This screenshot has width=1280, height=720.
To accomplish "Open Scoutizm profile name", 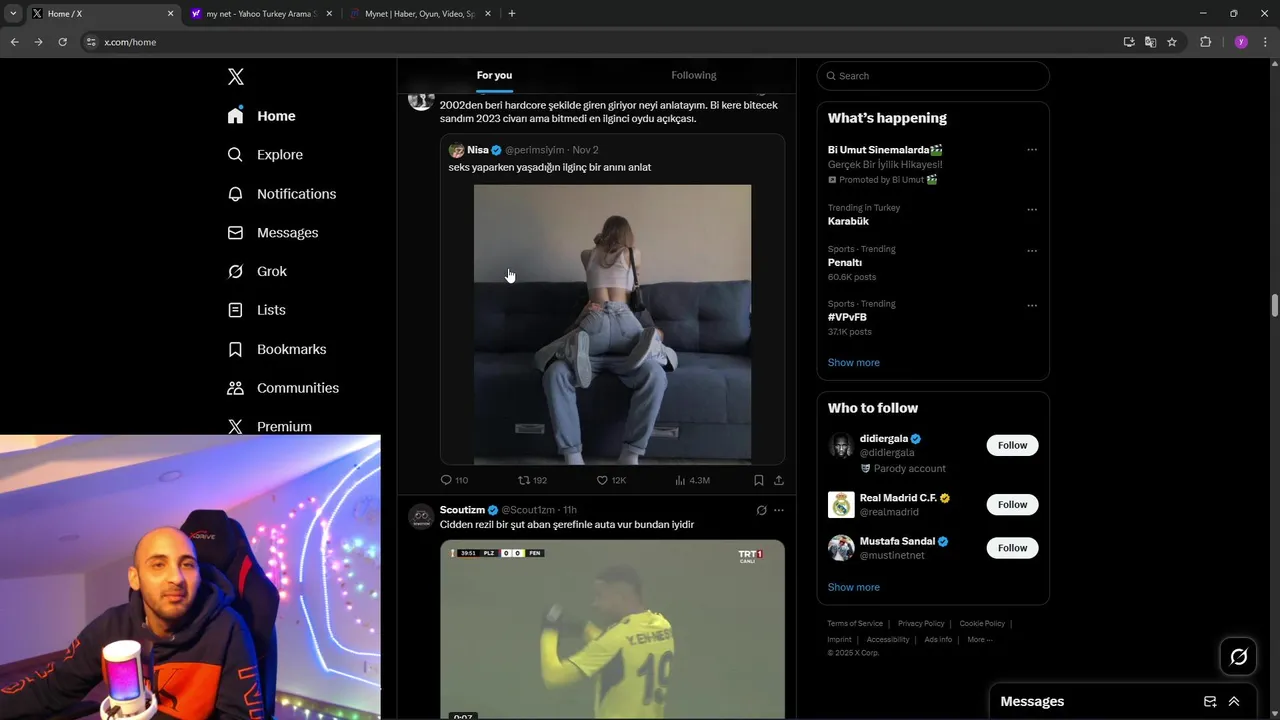I will click(462, 510).
